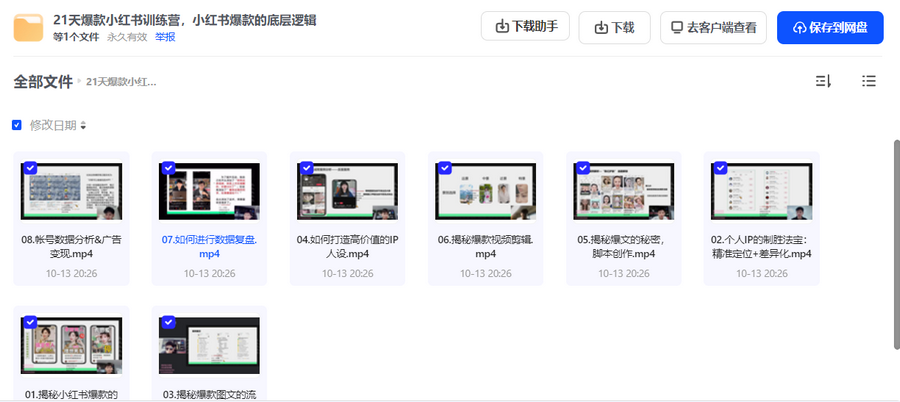Open thumbnail of 05.揭秘爆文的秘密 video
The width and height of the screenshot is (900, 402).
(623, 191)
